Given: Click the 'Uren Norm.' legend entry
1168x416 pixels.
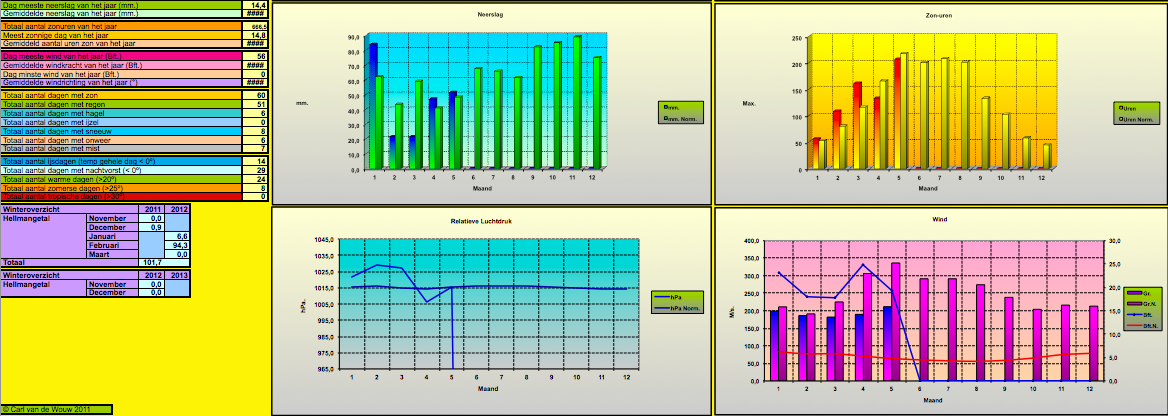Looking at the screenshot, I should point(1137,119).
